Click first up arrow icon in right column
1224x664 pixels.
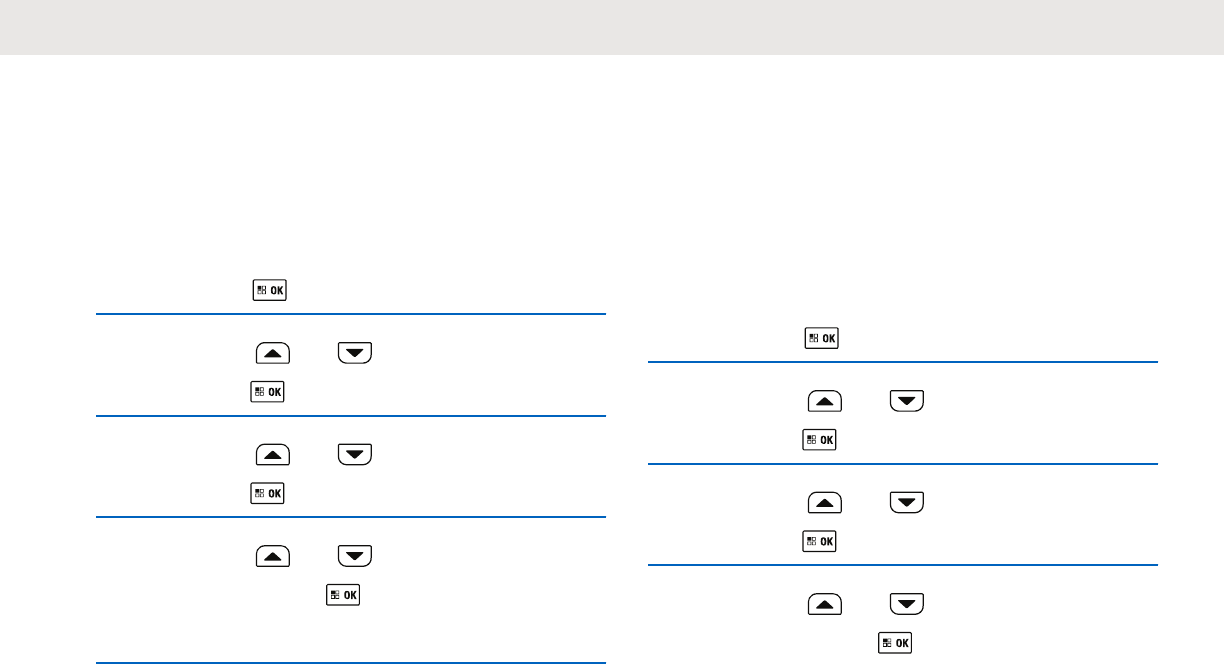point(826,401)
